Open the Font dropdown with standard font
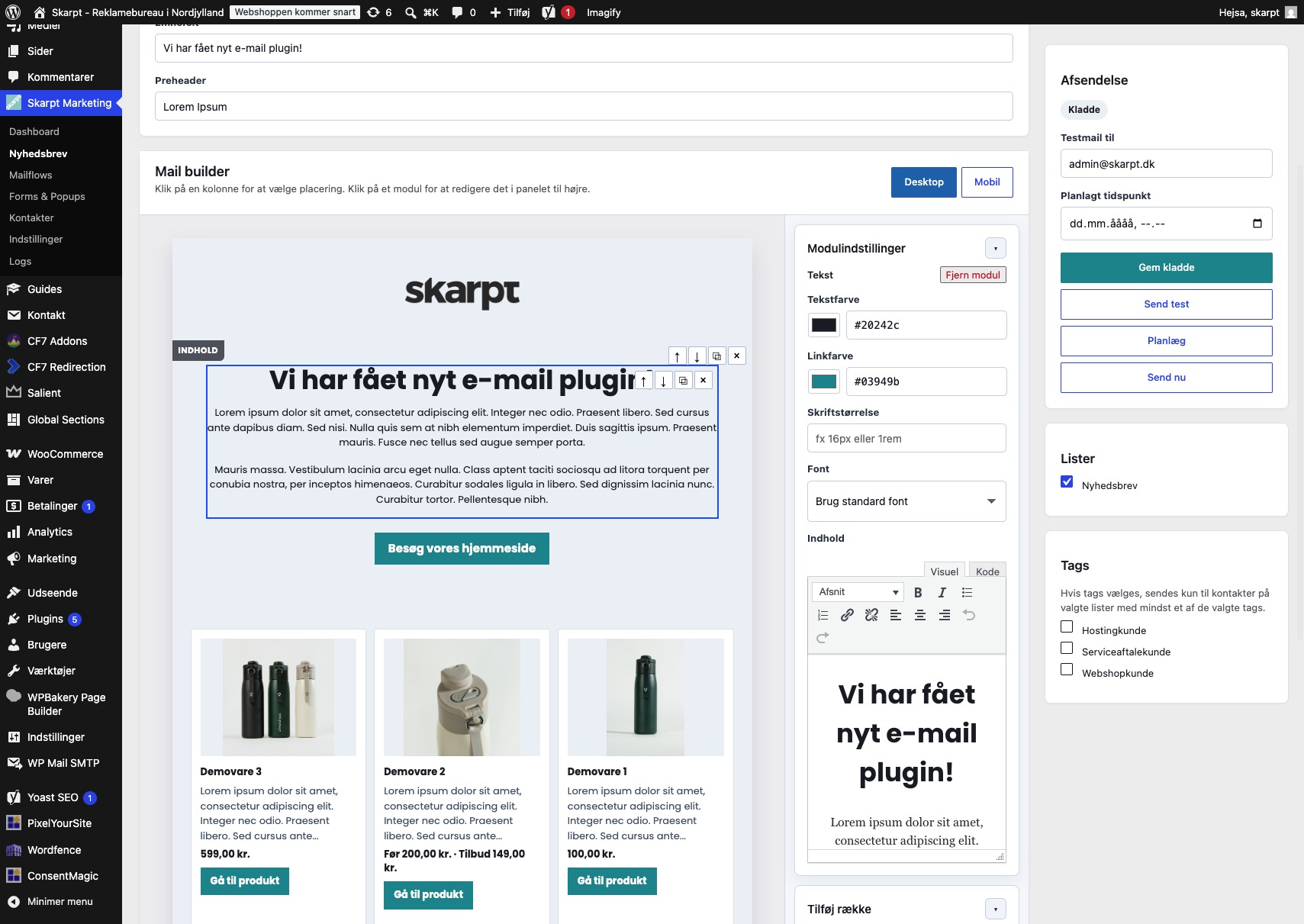The height and width of the screenshot is (924, 1304). [906, 501]
